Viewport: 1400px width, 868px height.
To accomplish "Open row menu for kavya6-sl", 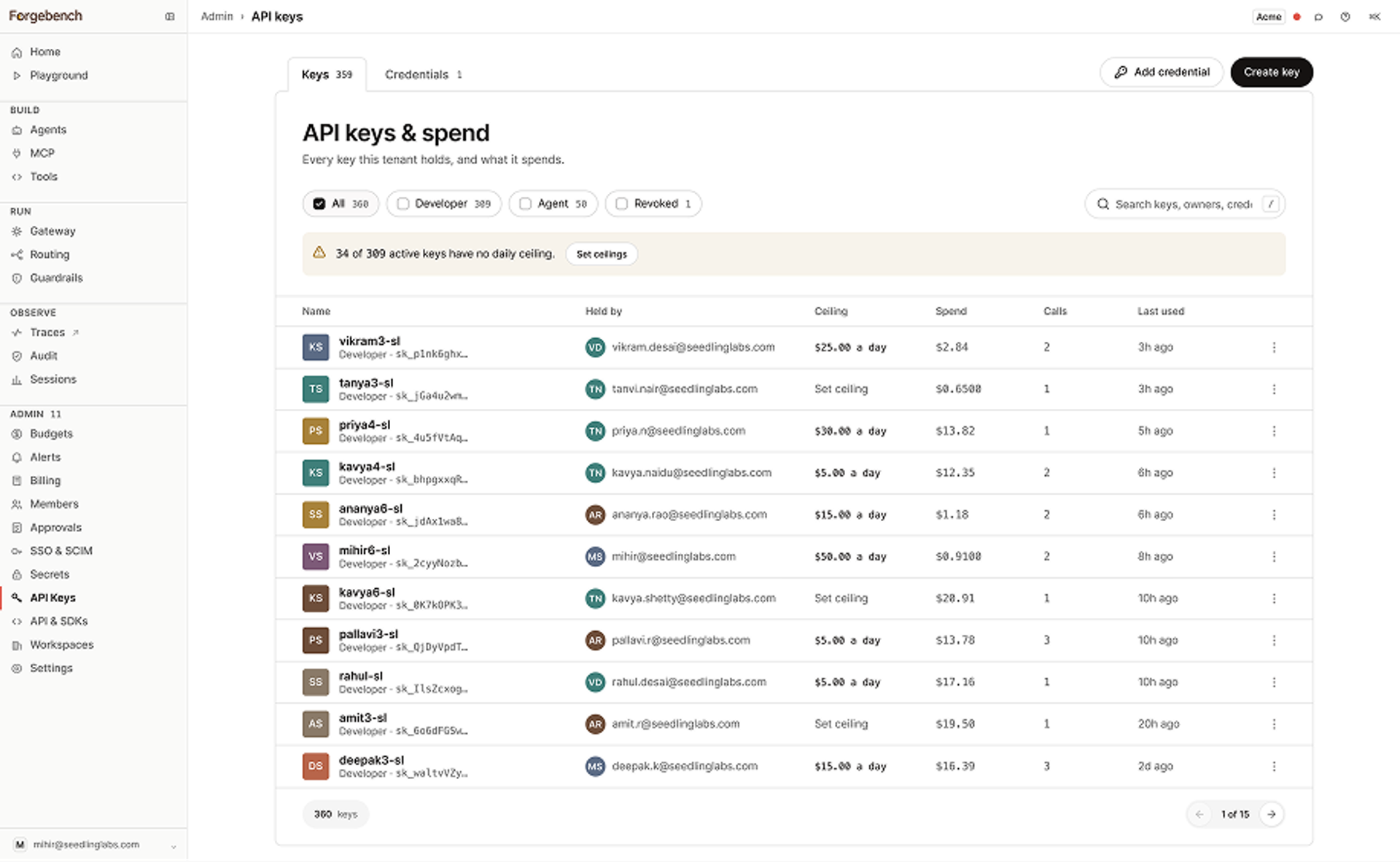I will coord(1274,599).
